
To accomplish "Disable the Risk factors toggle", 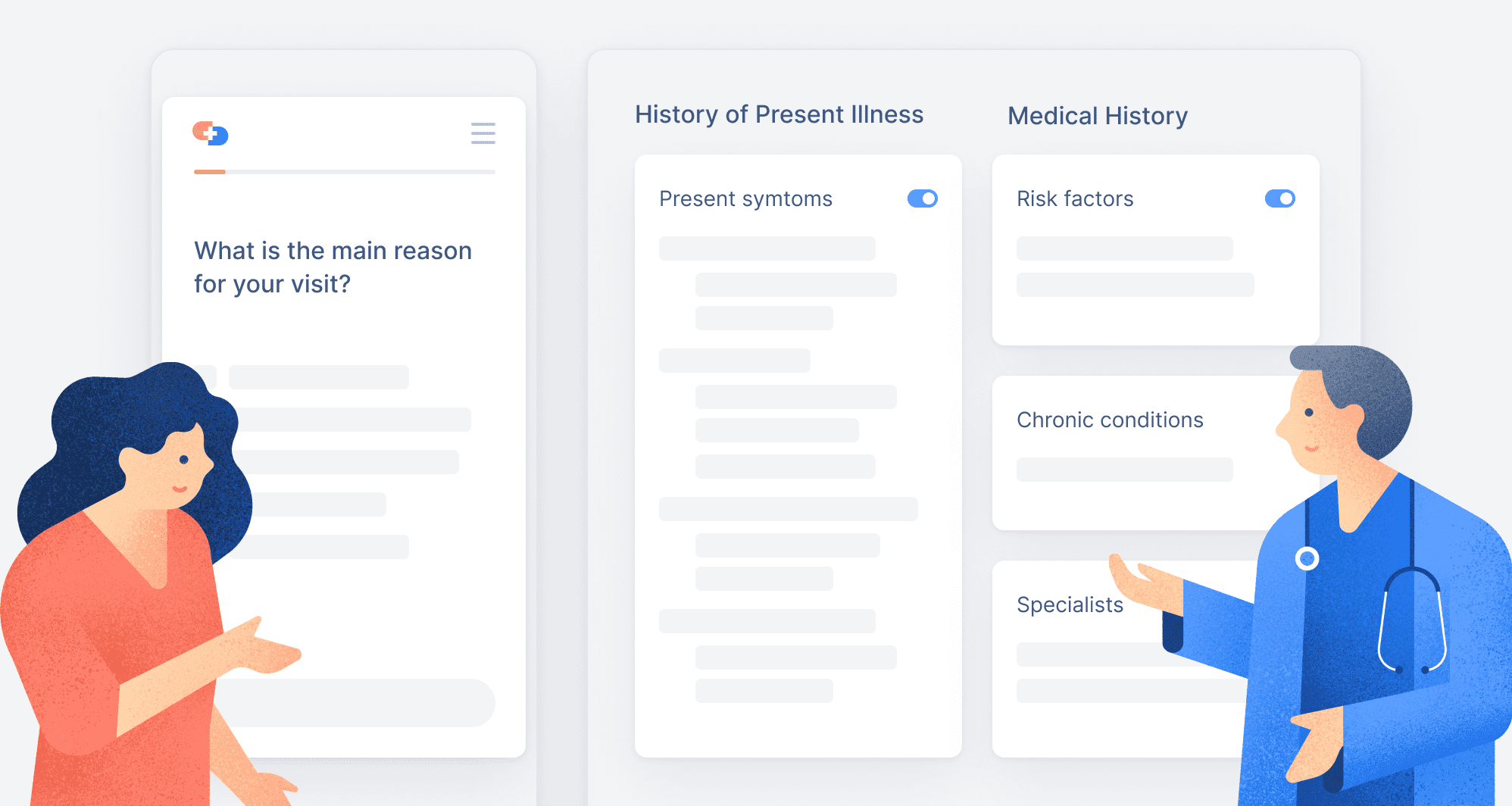I will (1279, 198).
